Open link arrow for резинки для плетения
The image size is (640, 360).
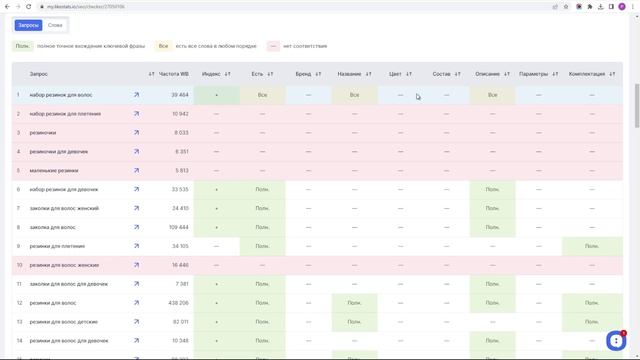coord(136,246)
